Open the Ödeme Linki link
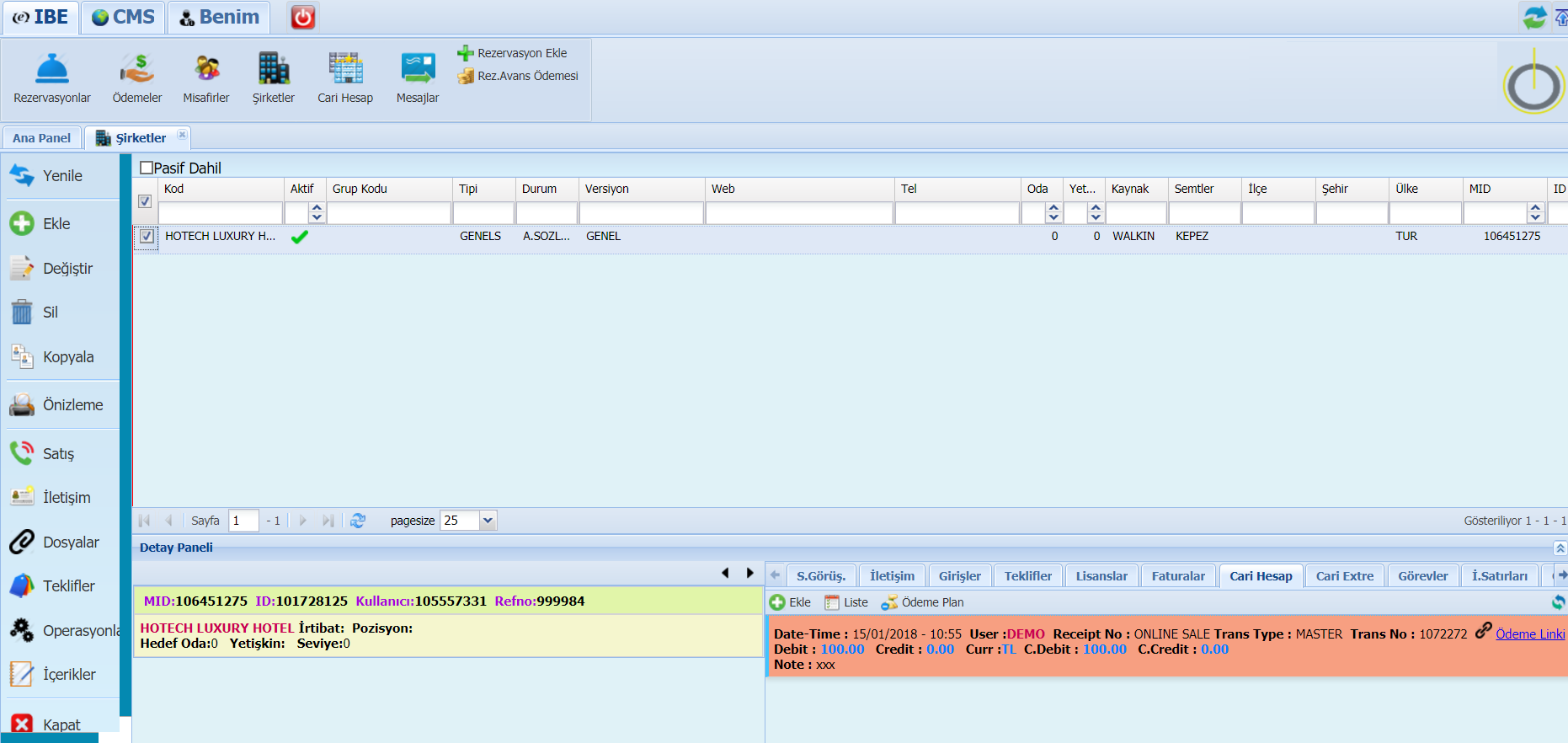This screenshot has width=1568, height=743. [1529, 634]
